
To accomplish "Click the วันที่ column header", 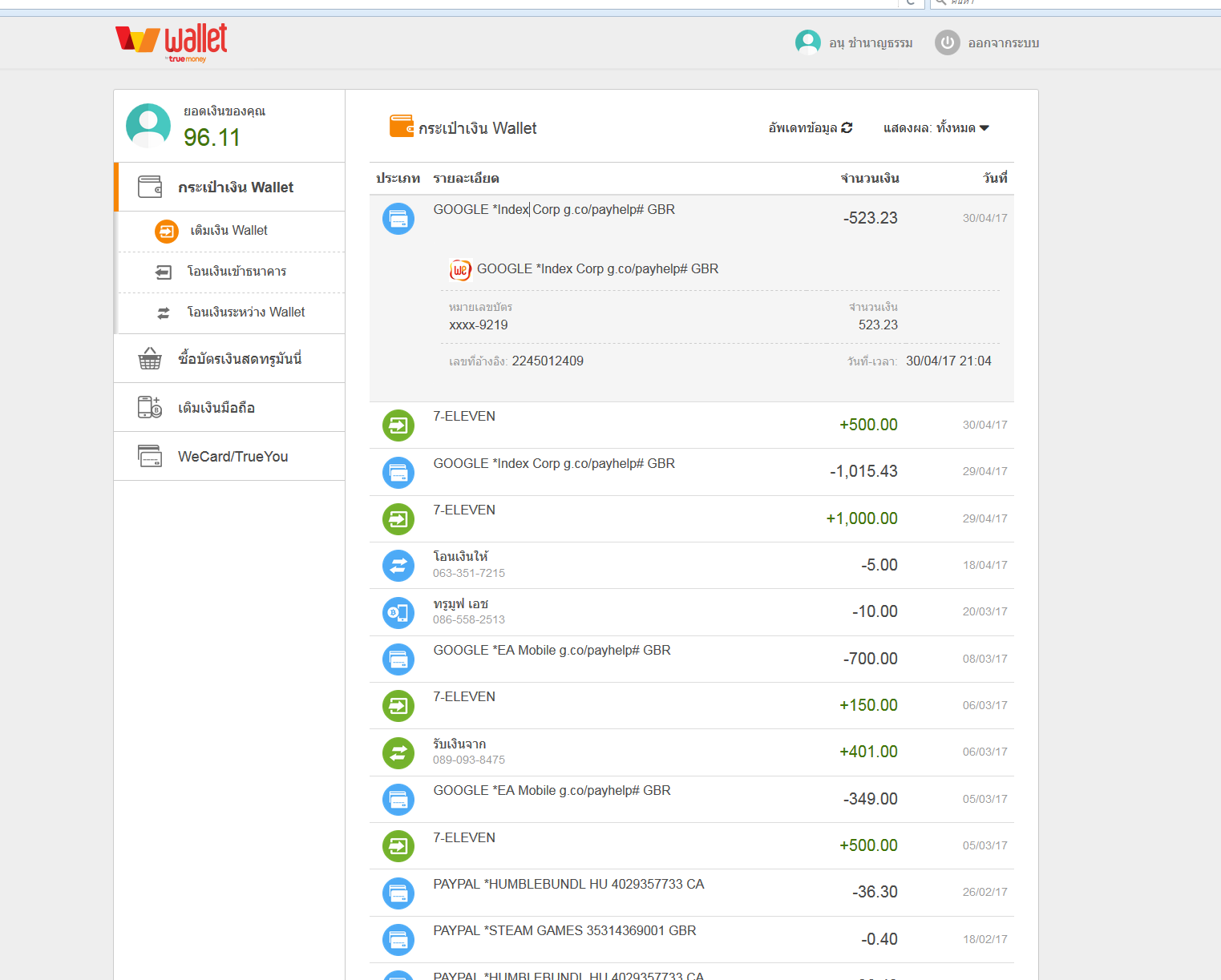I will (x=995, y=178).
